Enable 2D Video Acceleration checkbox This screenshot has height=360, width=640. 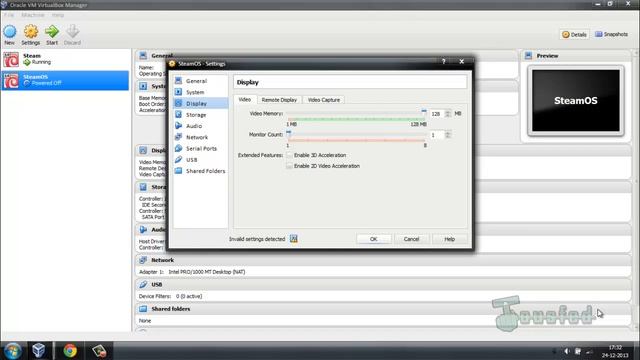coord(289,166)
